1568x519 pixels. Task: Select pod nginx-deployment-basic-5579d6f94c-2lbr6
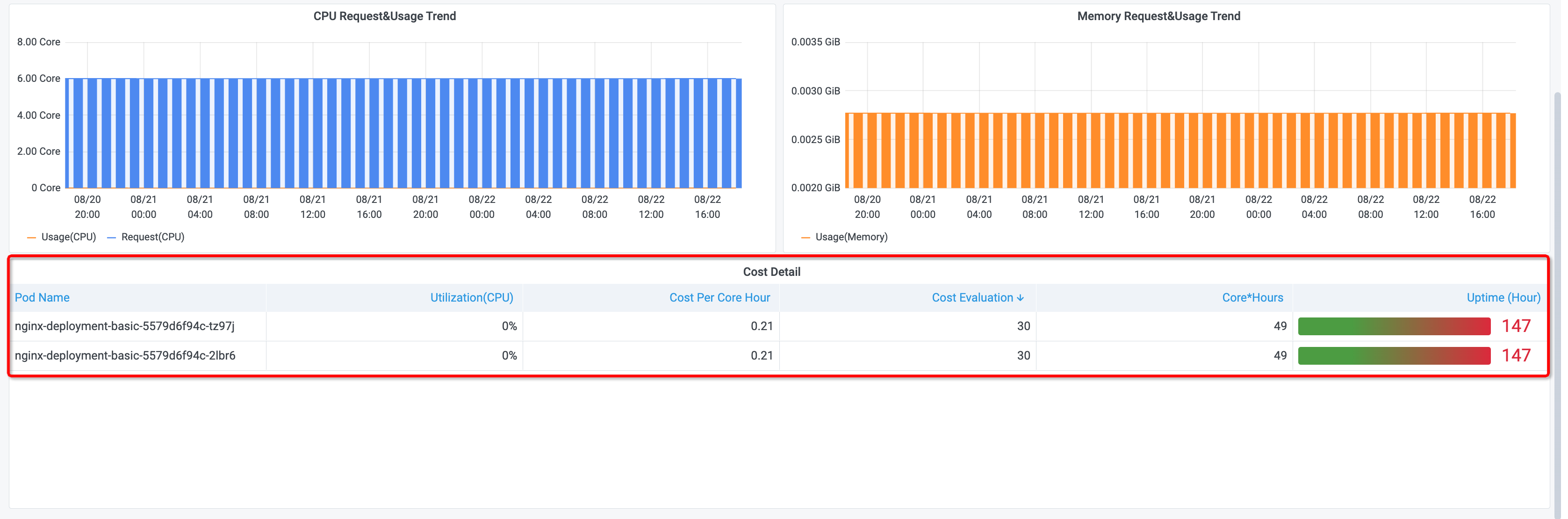125,355
